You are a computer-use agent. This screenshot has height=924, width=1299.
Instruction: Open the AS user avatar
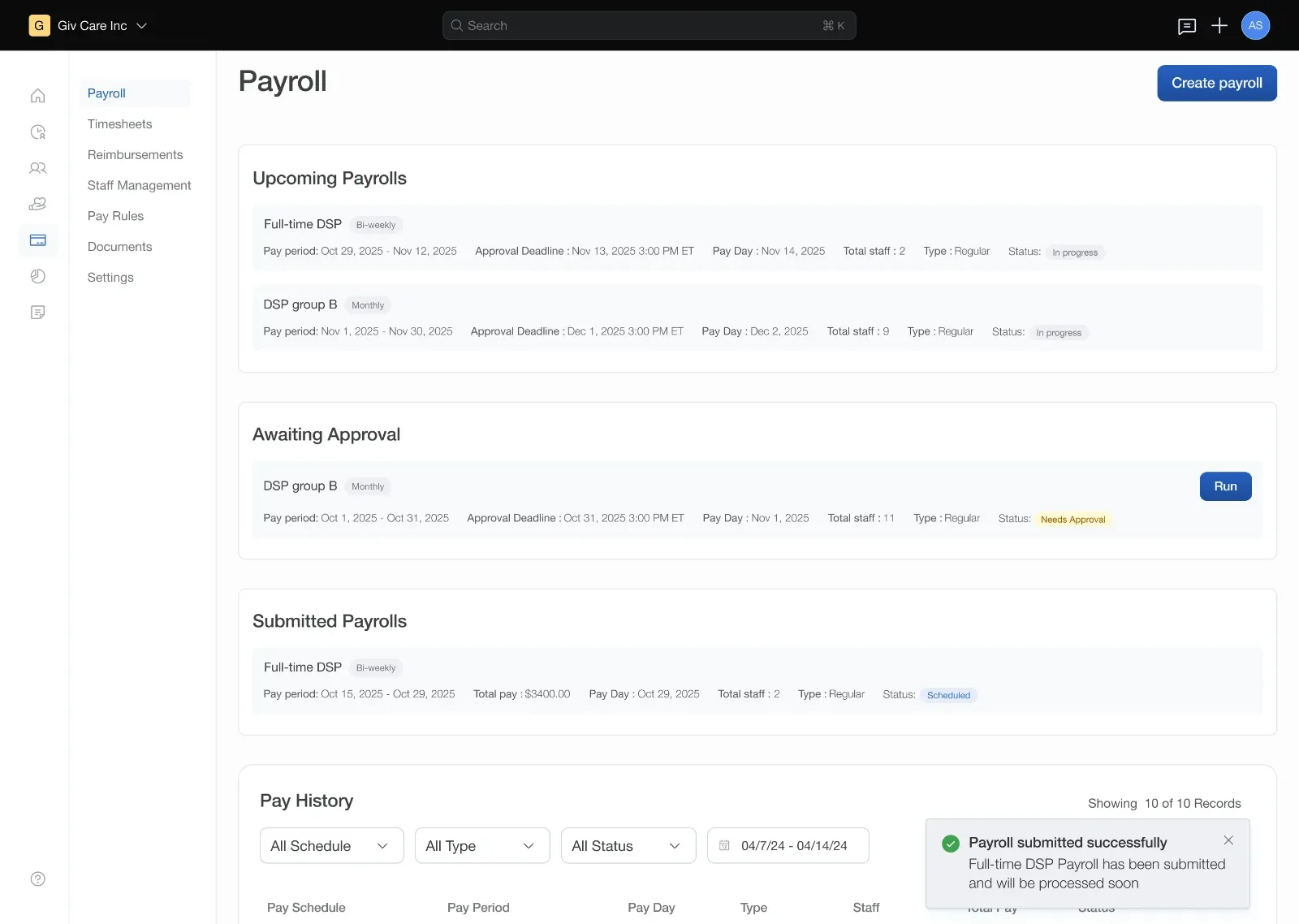pyautogui.click(x=1255, y=26)
